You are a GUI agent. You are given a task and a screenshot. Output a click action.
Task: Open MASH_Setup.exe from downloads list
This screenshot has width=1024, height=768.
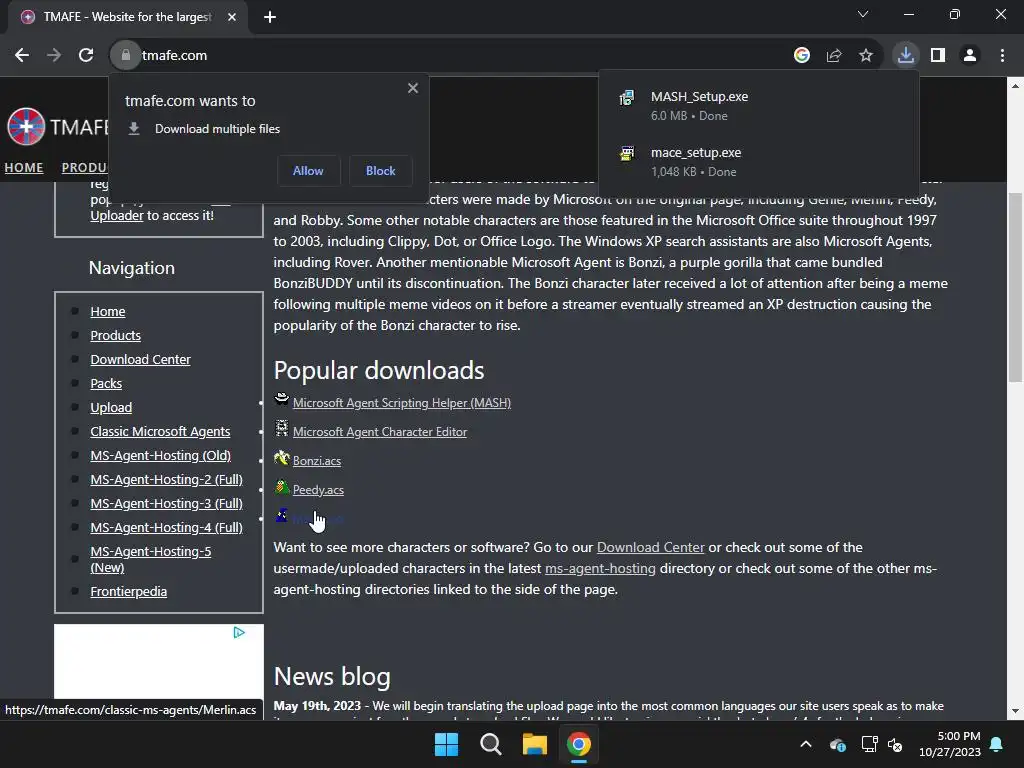click(758, 105)
